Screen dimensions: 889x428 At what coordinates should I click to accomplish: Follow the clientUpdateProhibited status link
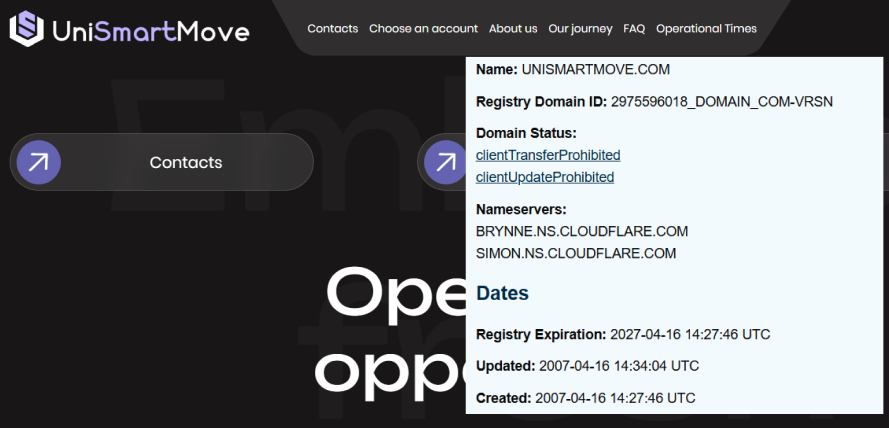[545, 177]
